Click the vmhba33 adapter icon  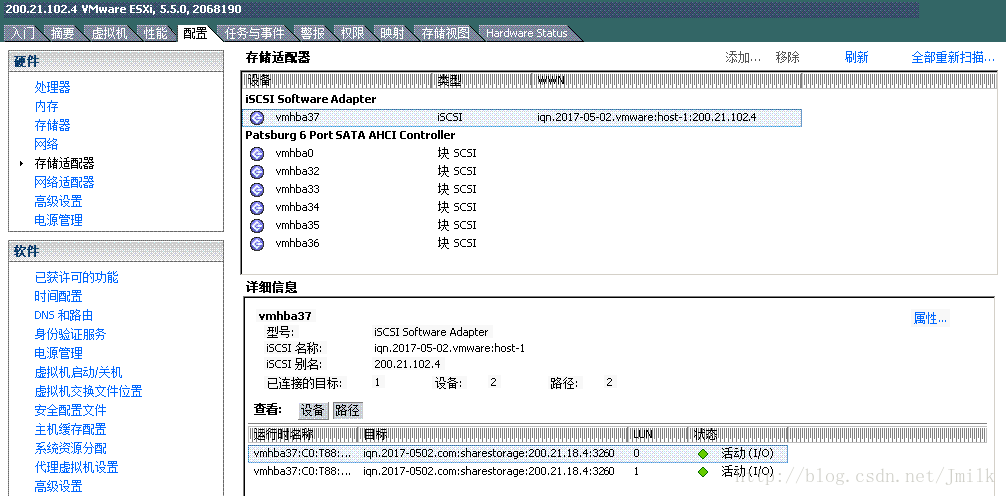click(257, 189)
